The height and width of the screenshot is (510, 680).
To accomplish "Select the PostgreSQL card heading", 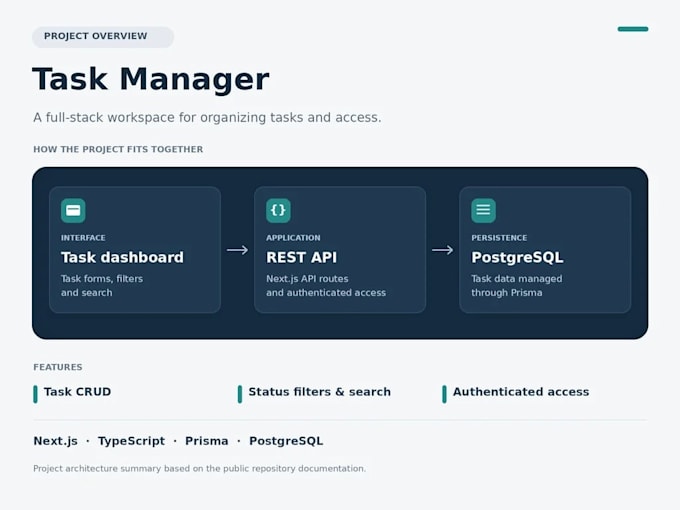I will pos(517,257).
